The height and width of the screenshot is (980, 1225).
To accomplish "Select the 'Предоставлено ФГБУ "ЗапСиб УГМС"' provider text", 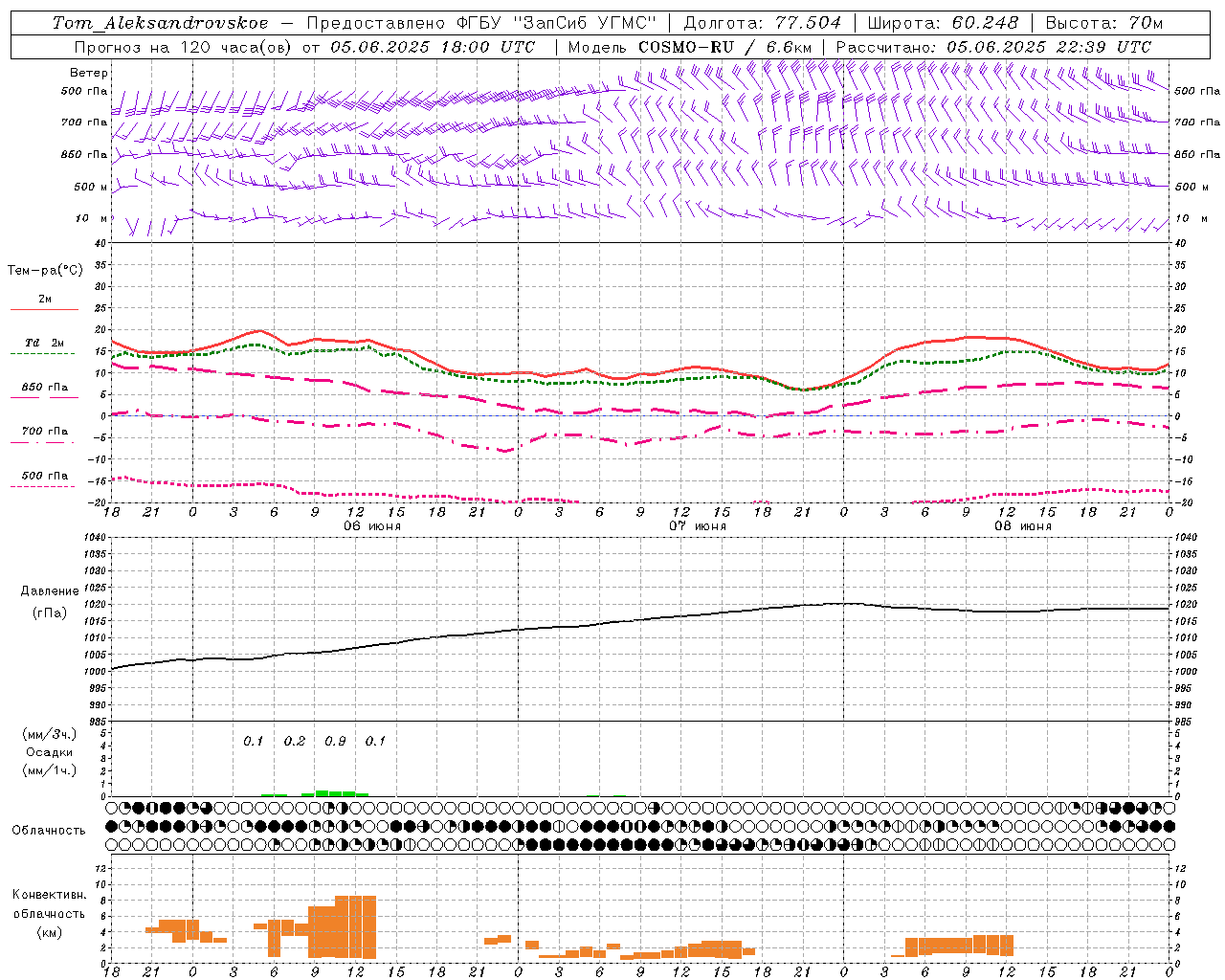I will point(482,23).
